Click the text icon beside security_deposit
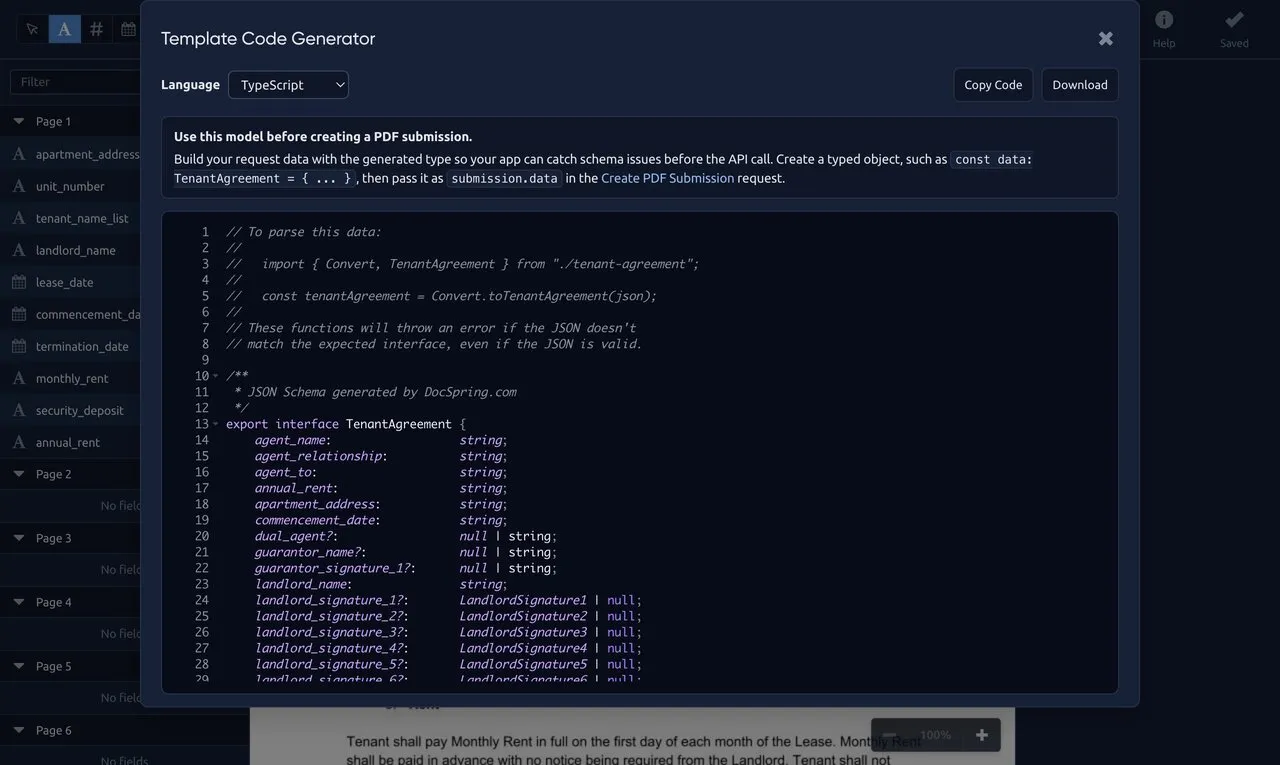 pos(19,410)
